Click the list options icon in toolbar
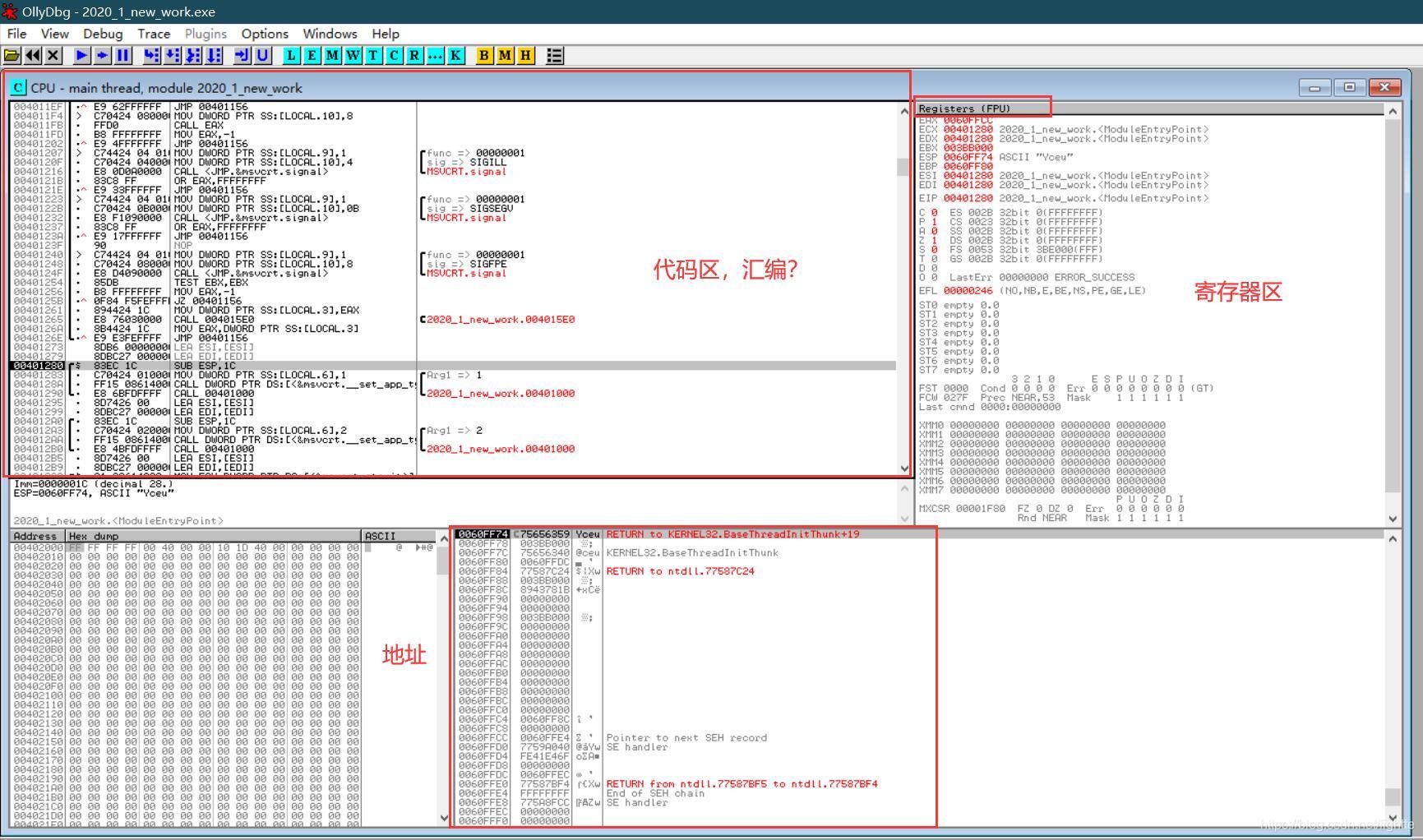This screenshot has width=1423, height=840. pyautogui.click(x=555, y=55)
